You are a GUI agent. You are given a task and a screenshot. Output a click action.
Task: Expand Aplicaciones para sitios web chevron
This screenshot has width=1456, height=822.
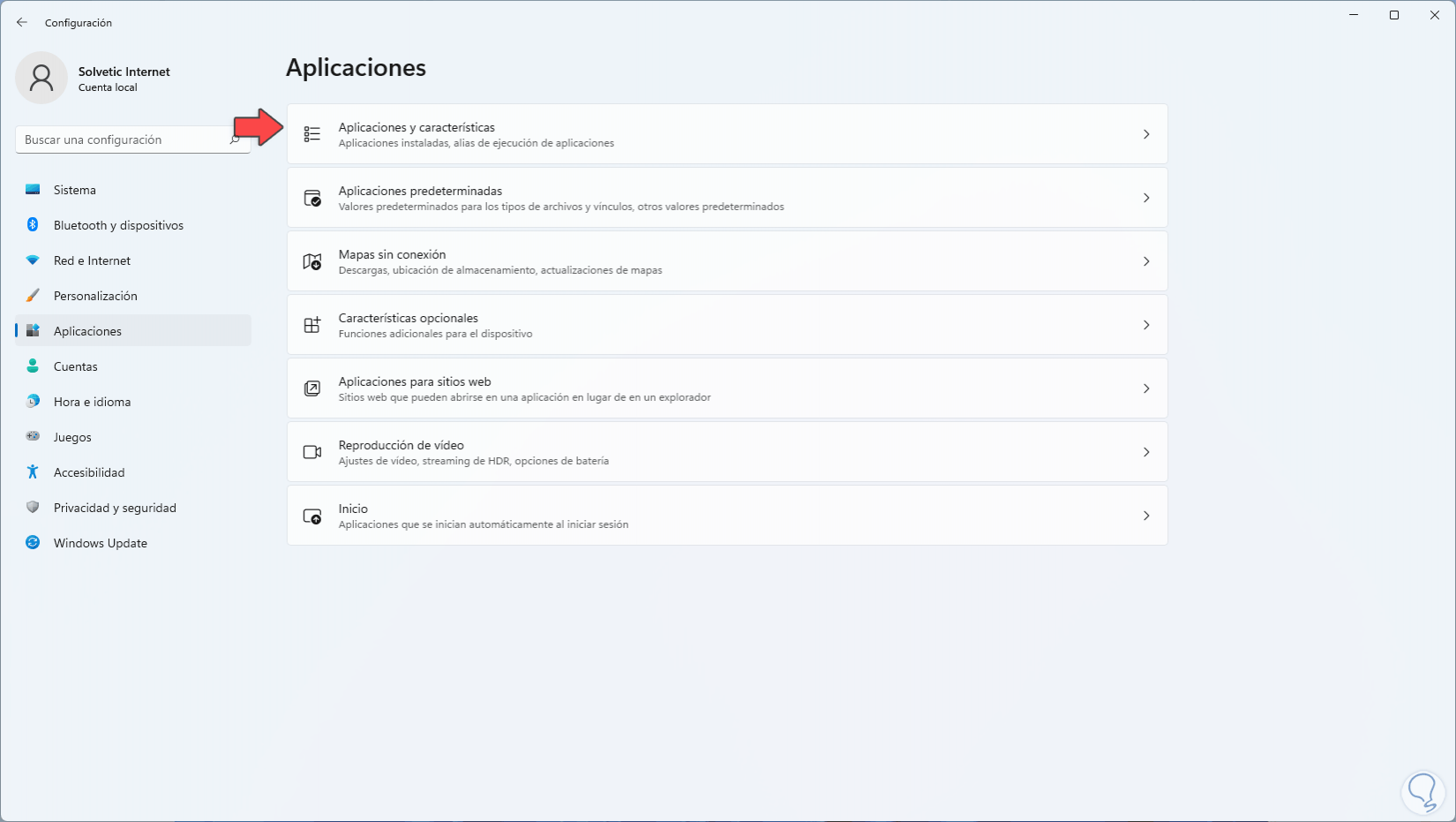coord(1146,388)
